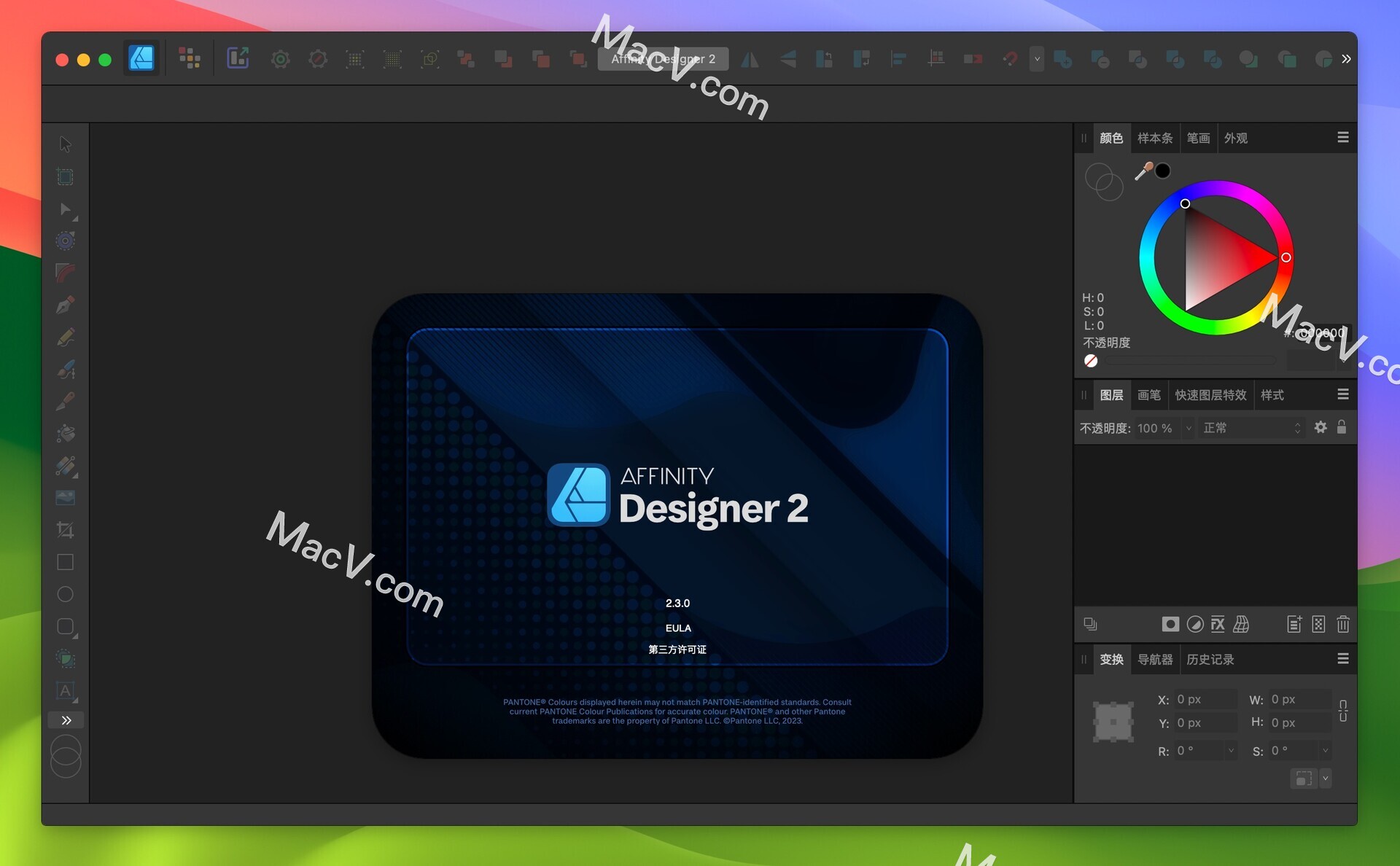Click the black color swatch by eyedropper
Viewport: 1400px width, 866px height.
pos(1163,171)
